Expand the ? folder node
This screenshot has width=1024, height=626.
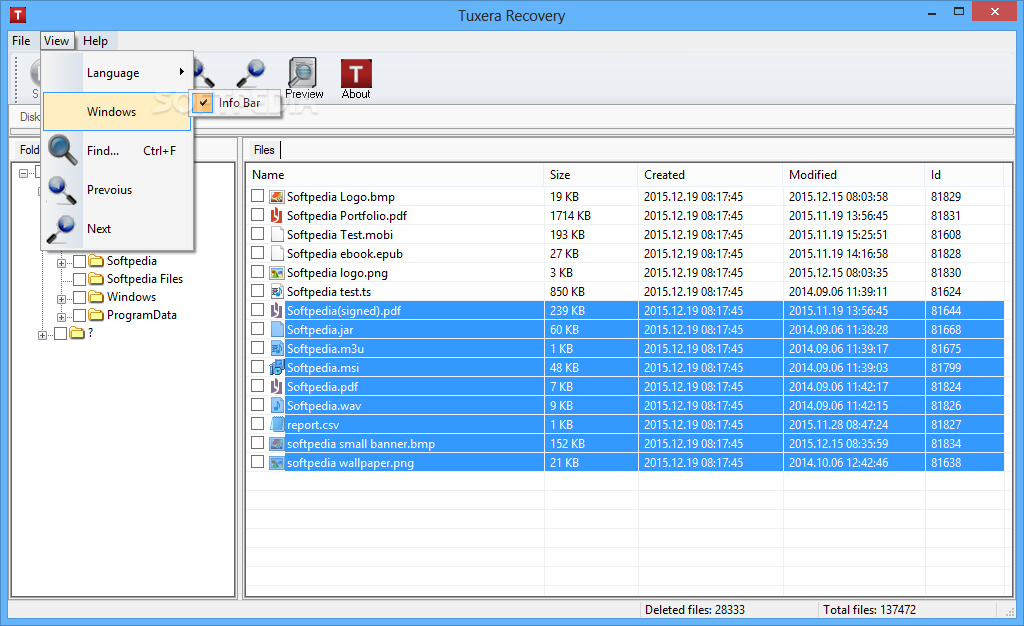[x=42, y=335]
